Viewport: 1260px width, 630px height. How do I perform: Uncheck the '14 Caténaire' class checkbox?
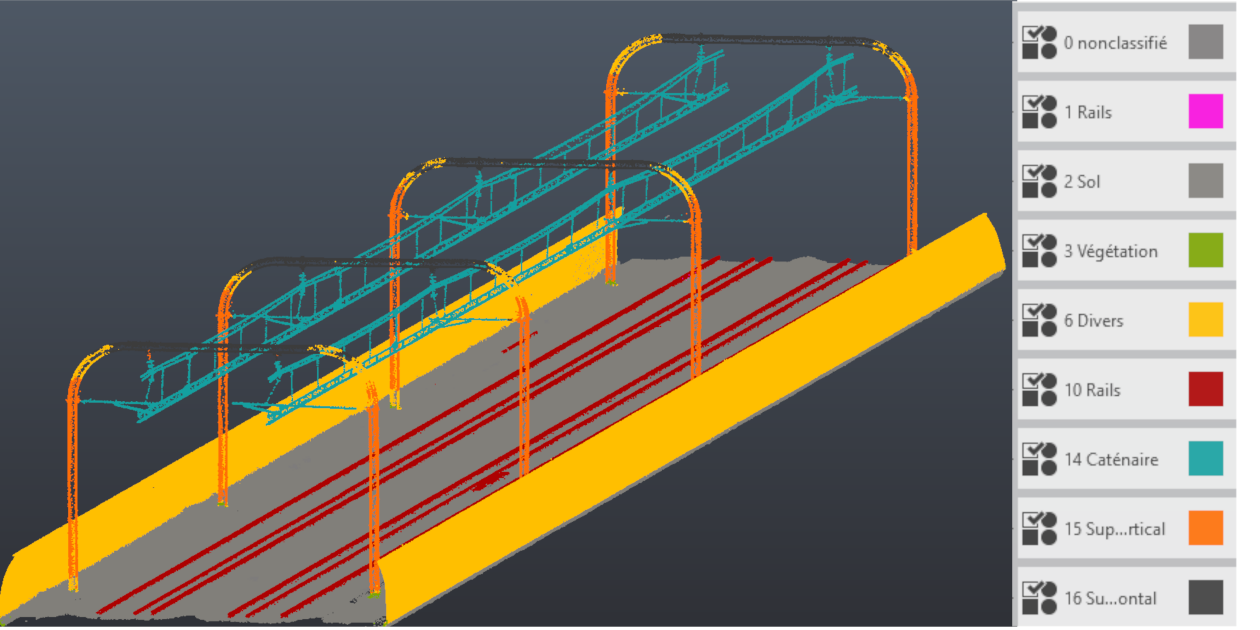(x=1032, y=450)
